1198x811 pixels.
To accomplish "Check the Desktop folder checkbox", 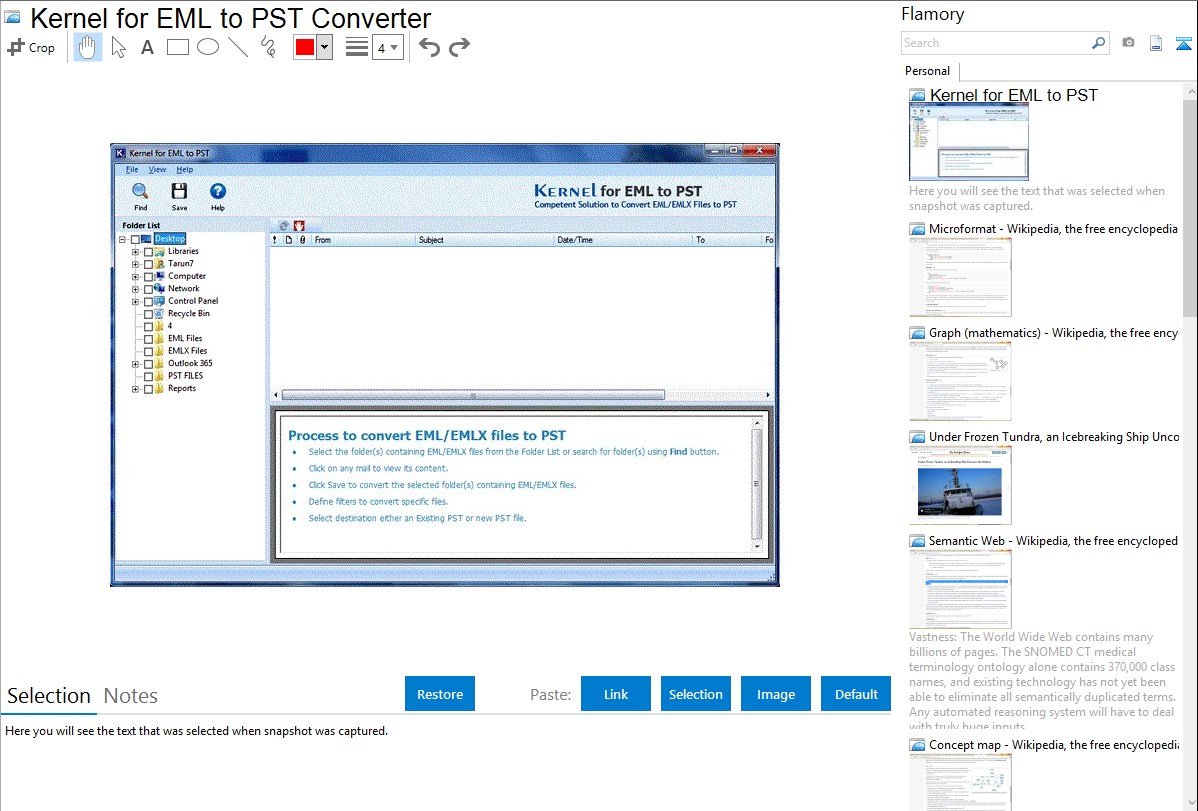I will (135, 239).
